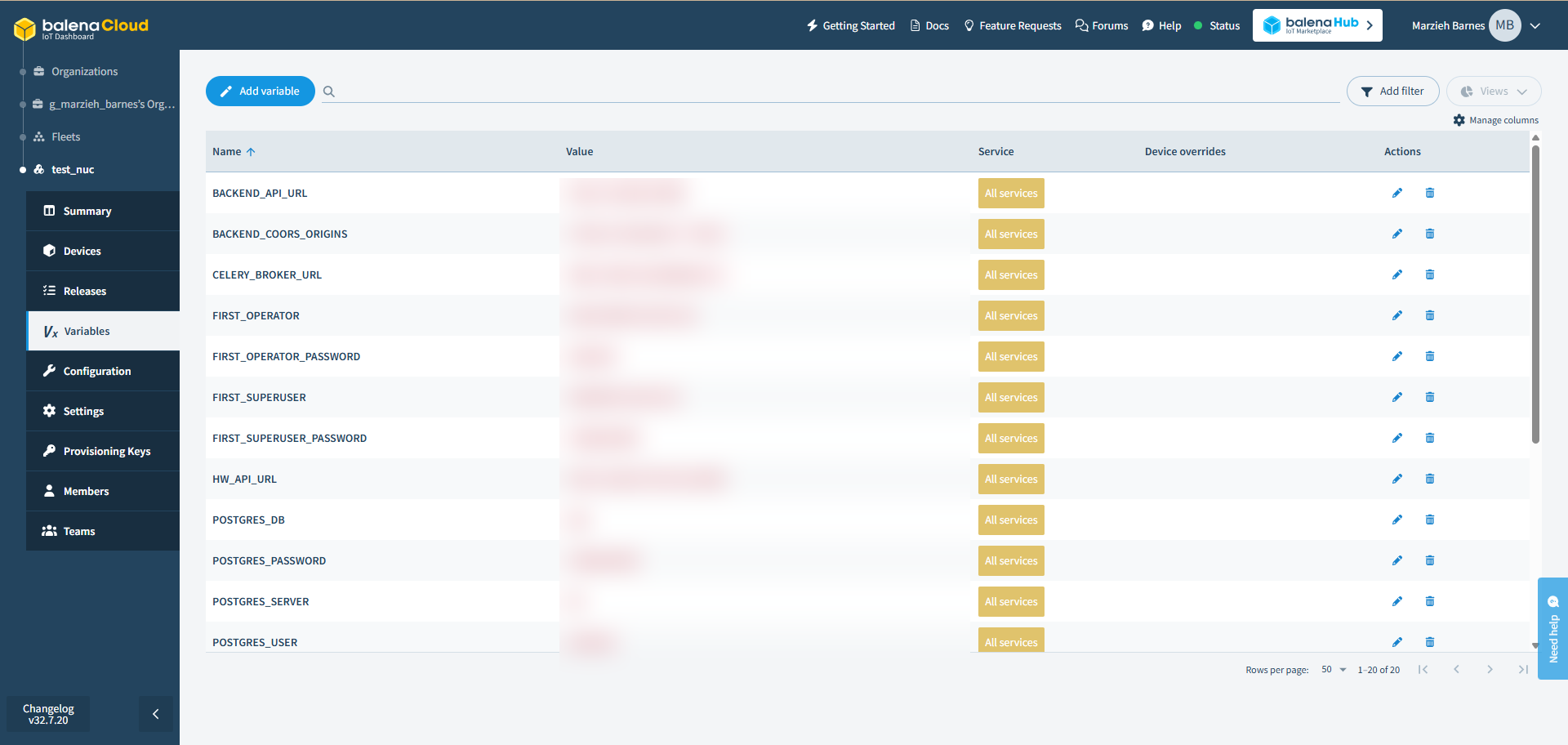Jump to the last page of results
The width and height of the screenshot is (1568, 745).
(x=1523, y=670)
